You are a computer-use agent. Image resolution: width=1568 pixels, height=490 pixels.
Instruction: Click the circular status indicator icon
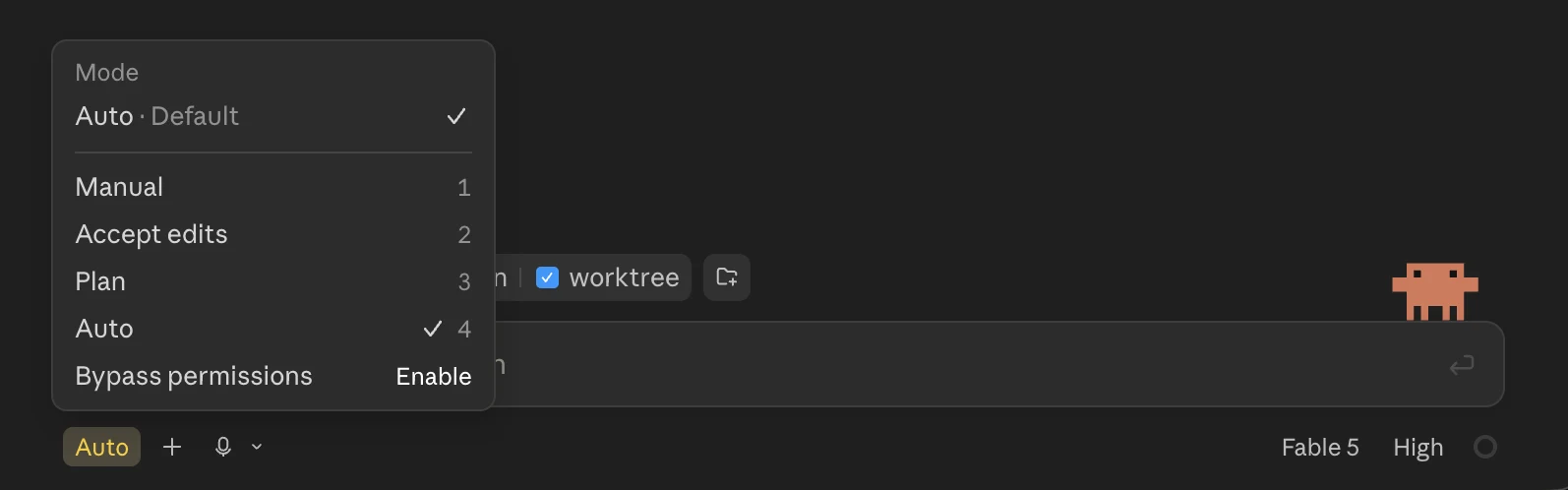(x=1485, y=447)
